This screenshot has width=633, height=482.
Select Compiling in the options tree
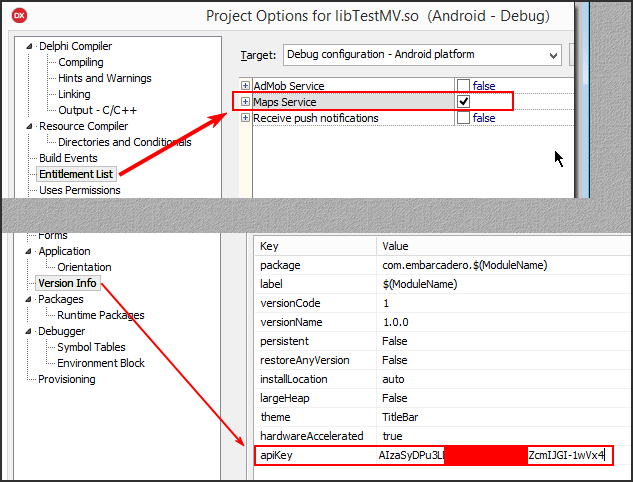pyautogui.click(x=81, y=62)
